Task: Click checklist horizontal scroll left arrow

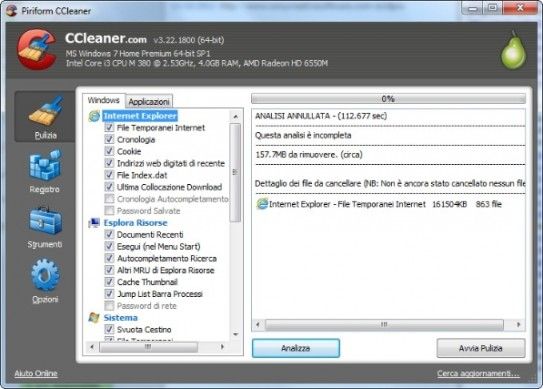Action: [92, 346]
